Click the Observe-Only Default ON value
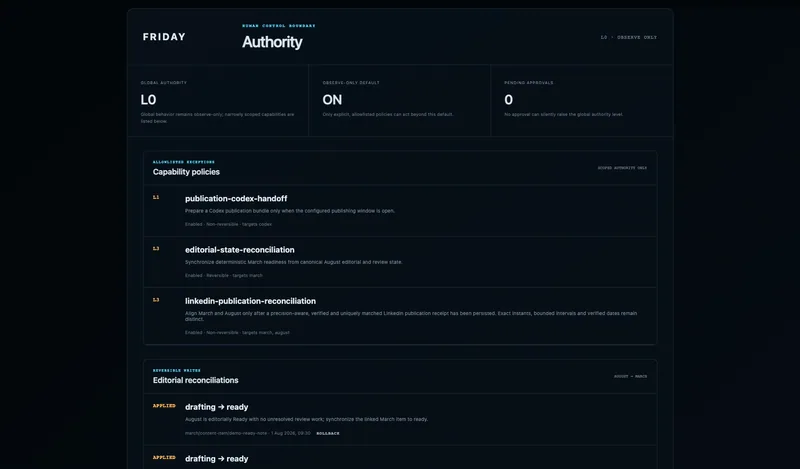Viewport: 800px width, 469px height. click(x=332, y=100)
